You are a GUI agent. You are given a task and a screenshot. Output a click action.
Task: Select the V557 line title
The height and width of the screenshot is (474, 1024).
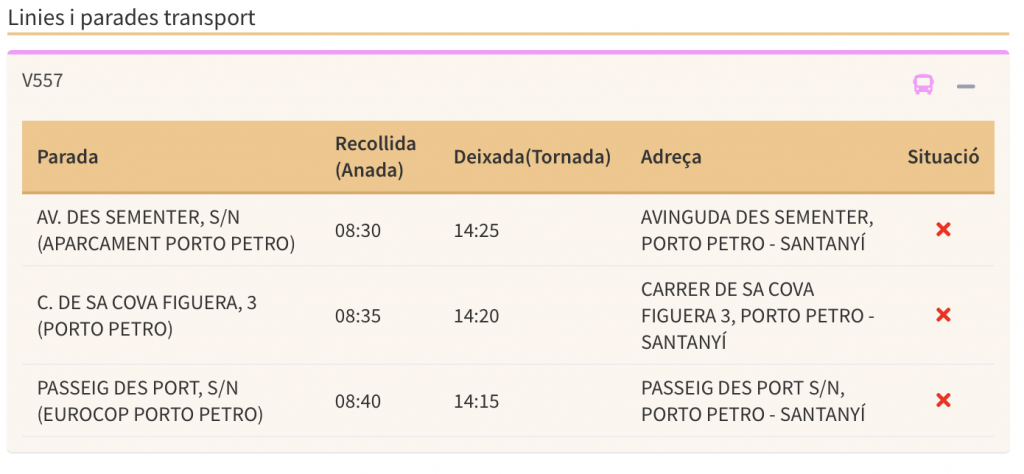(43, 81)
